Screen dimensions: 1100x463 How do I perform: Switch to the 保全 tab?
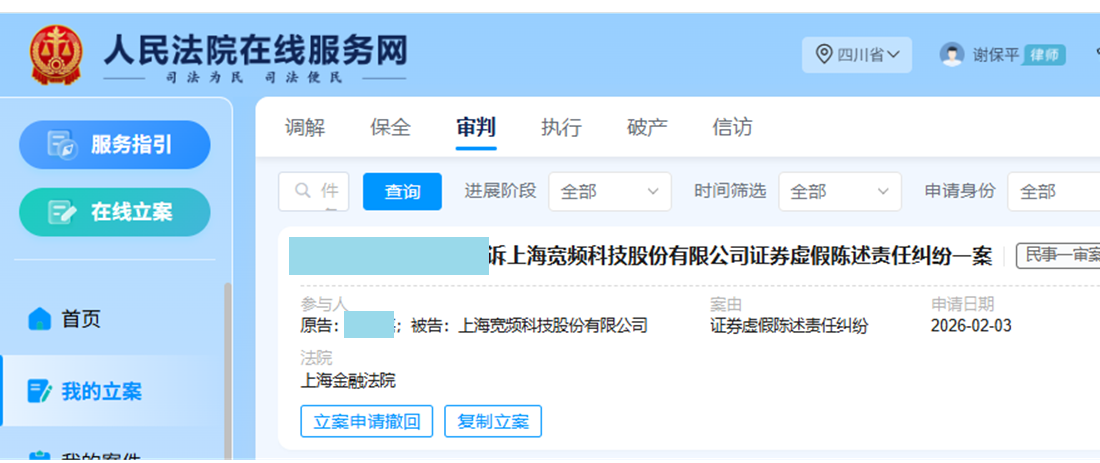coord(390,128)
